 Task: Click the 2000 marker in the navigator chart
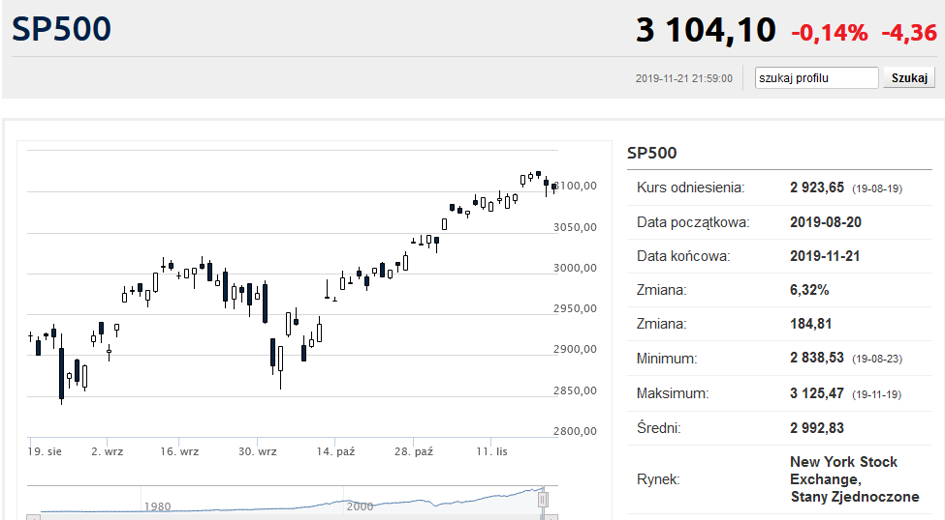pyautogui.click(x=360, y=506)
